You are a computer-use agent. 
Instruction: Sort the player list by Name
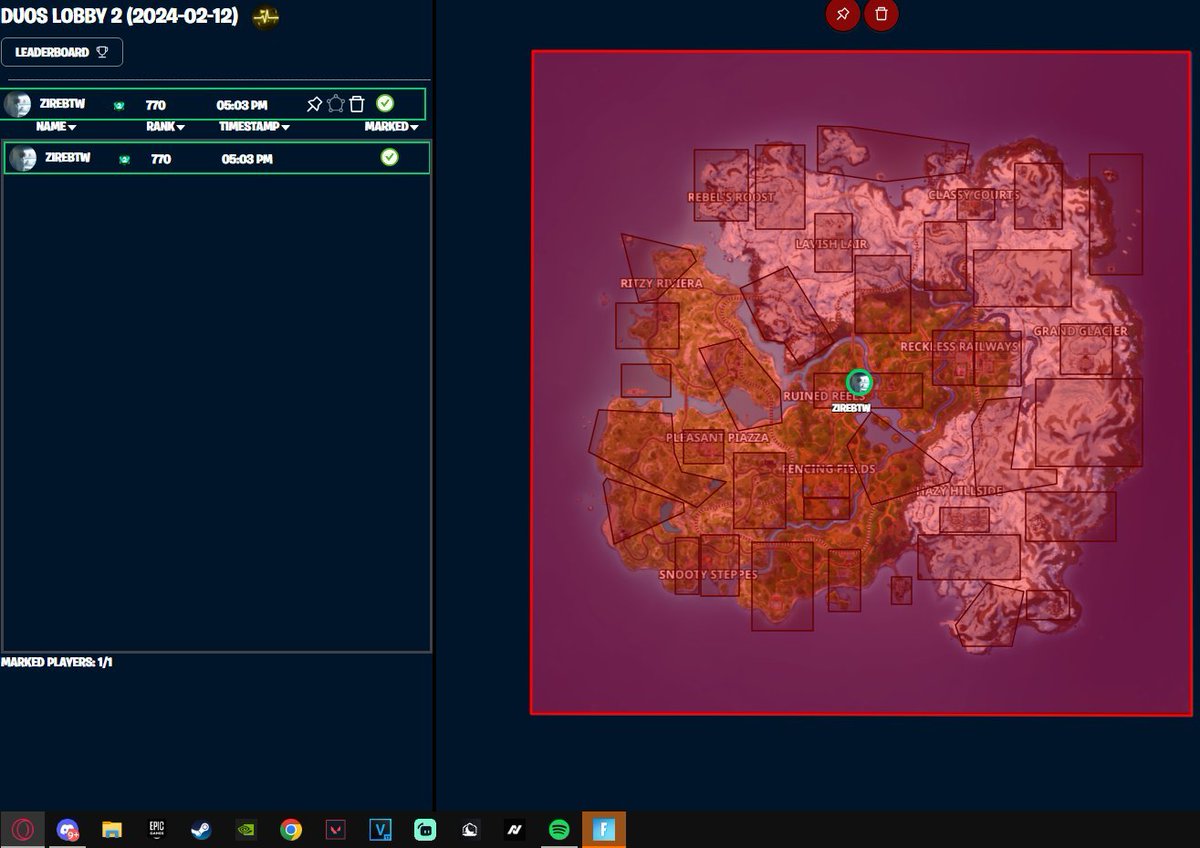(56, 127)
